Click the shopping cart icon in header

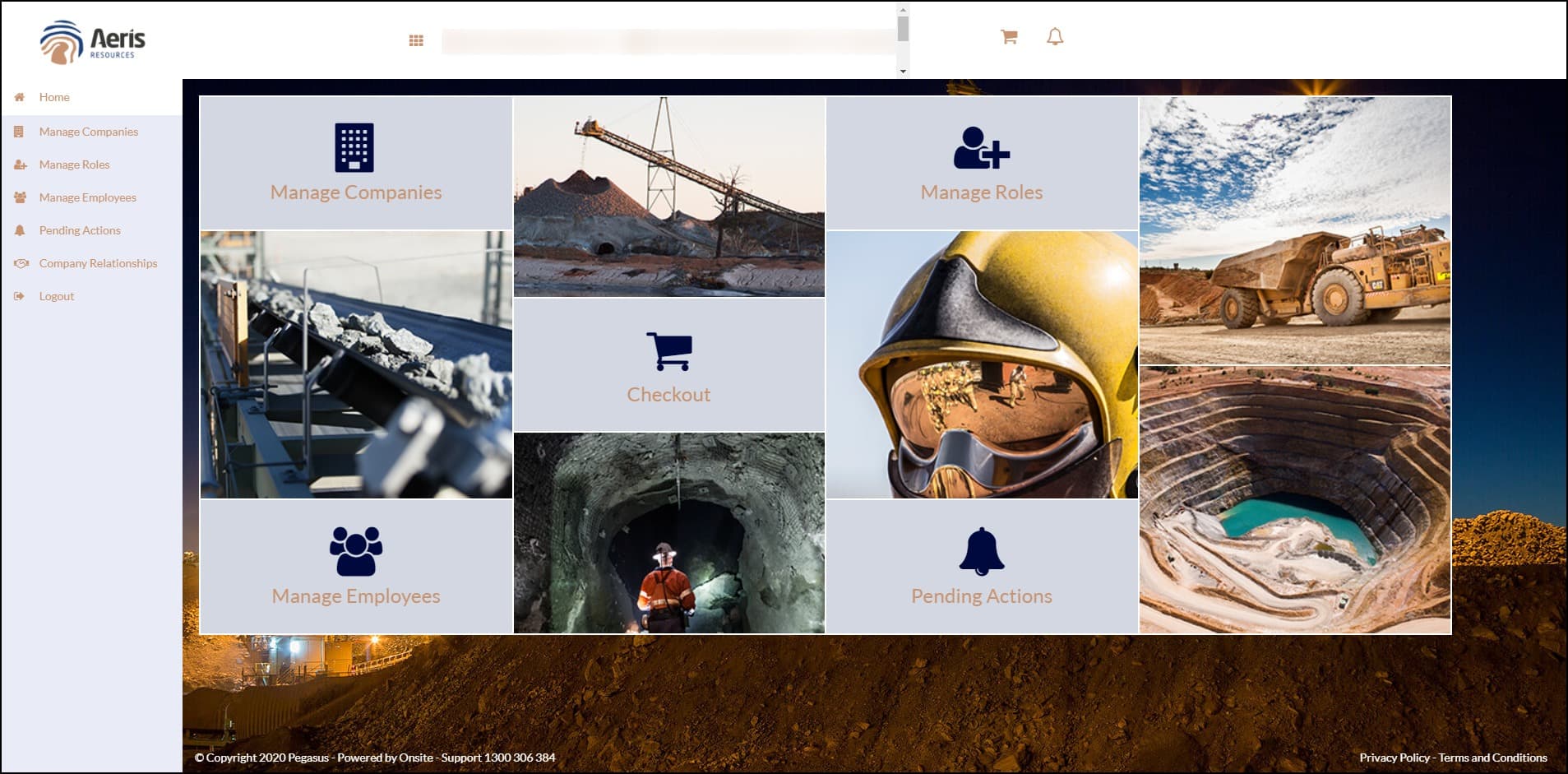1009,37
